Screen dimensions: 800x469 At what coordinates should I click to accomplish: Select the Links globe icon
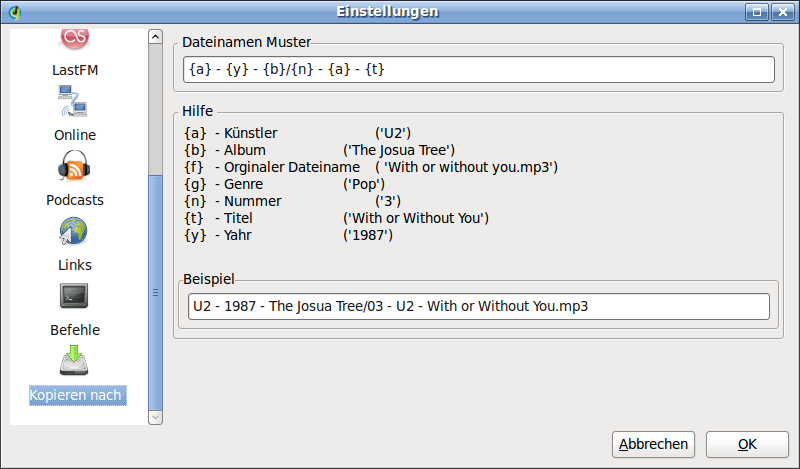pos(73,231)
